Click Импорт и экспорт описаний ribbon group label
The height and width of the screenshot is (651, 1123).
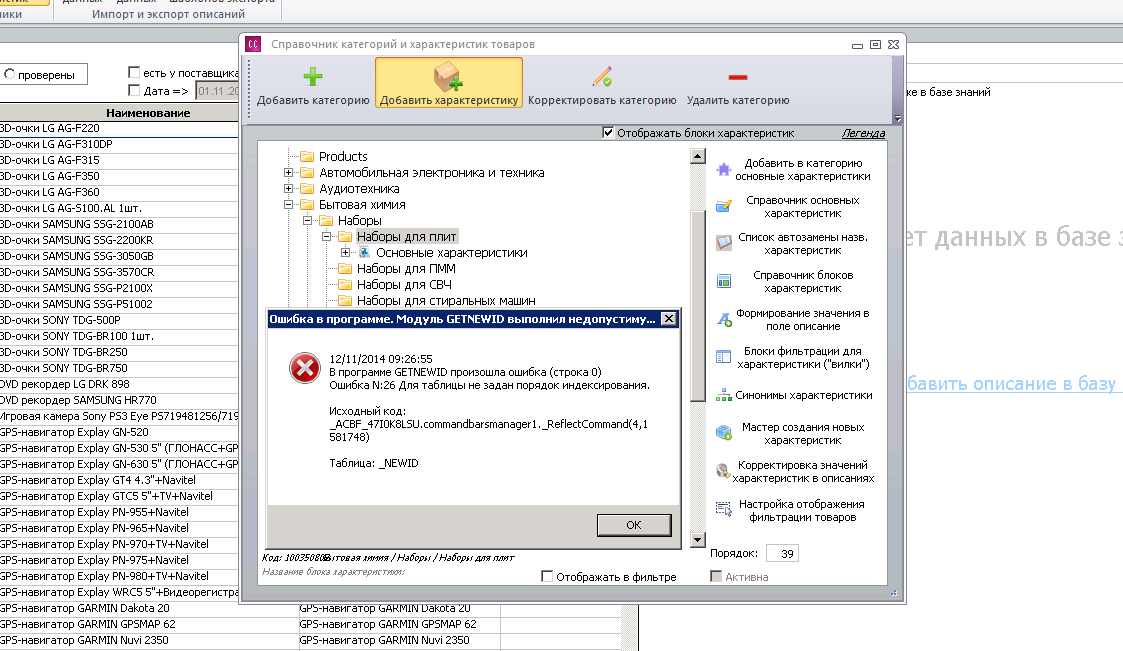click(x=168, y=14)
